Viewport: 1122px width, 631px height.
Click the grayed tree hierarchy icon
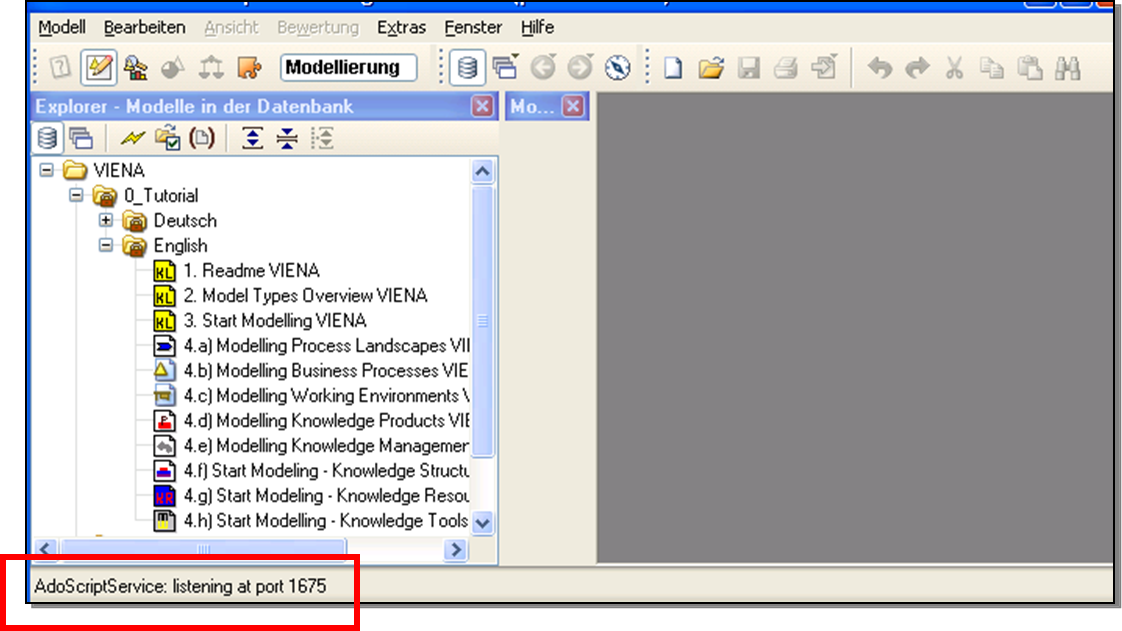click(x=323, y=137)
